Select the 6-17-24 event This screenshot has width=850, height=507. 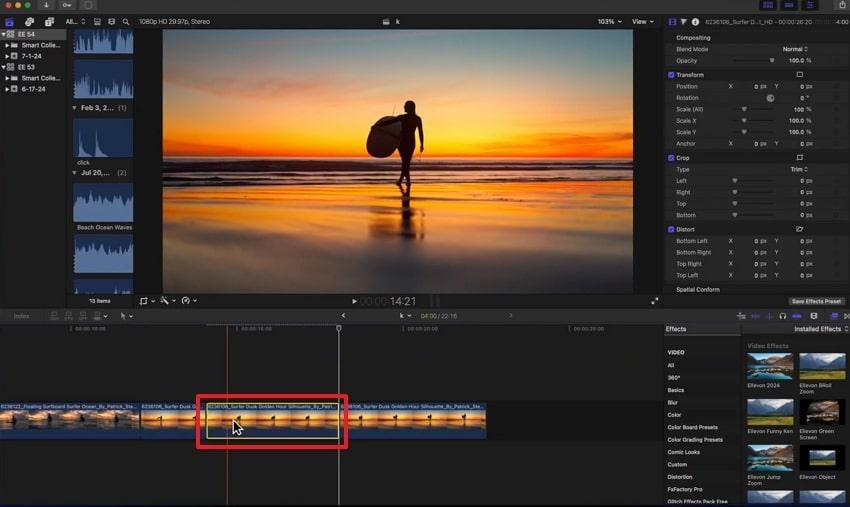pyautogui.click(x=33, y=89)
